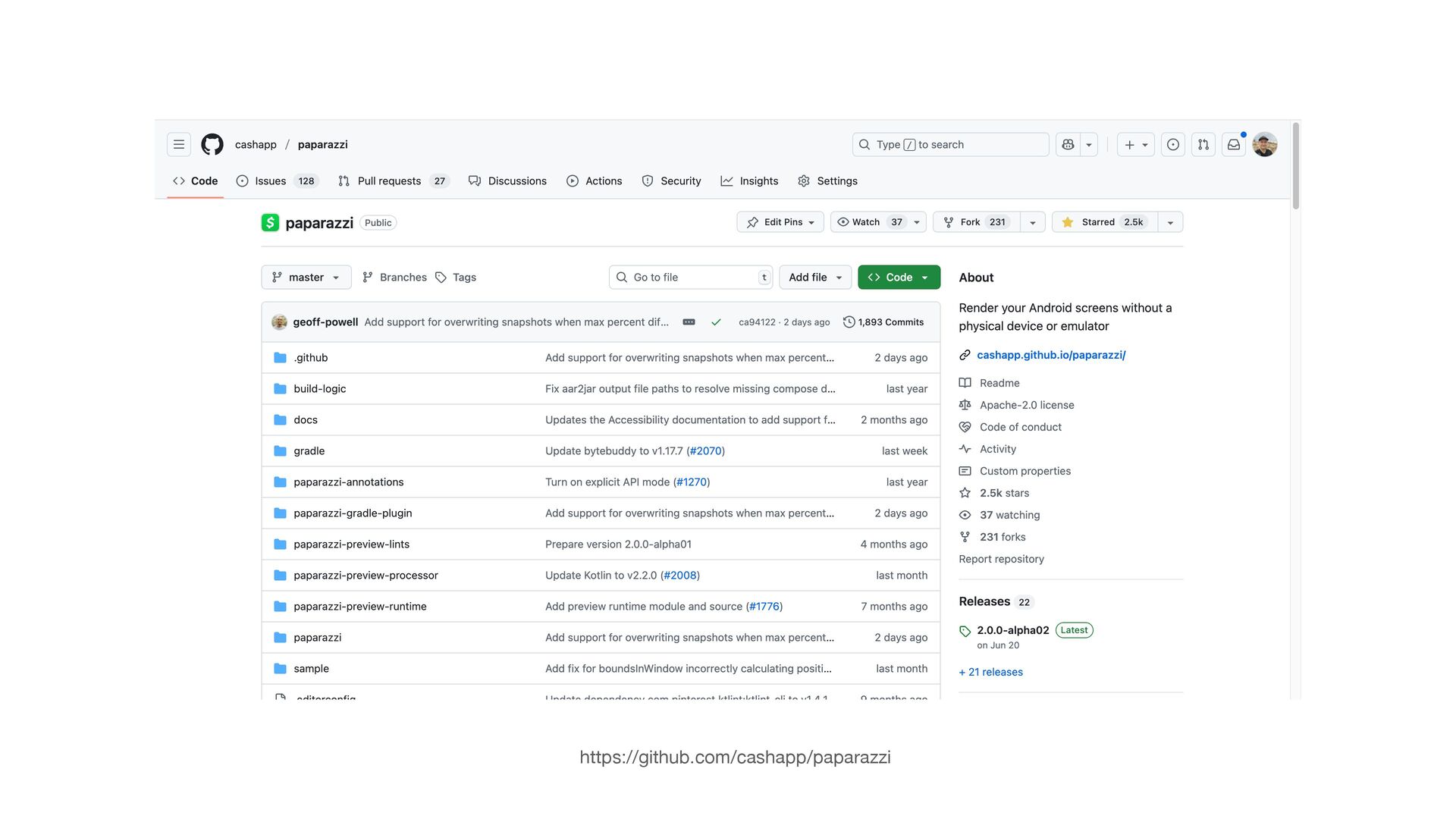The image size is (1456, 819).
Task: Open pull request #2008 link
Action: point(680,576)
